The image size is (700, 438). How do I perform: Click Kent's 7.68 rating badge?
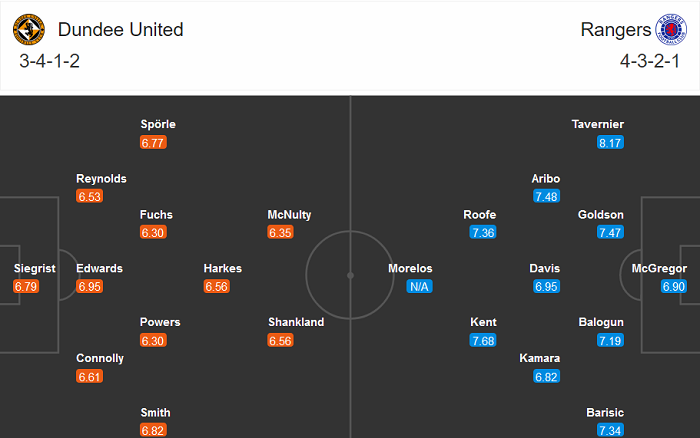pyautogui.click(x=483, y=341)
